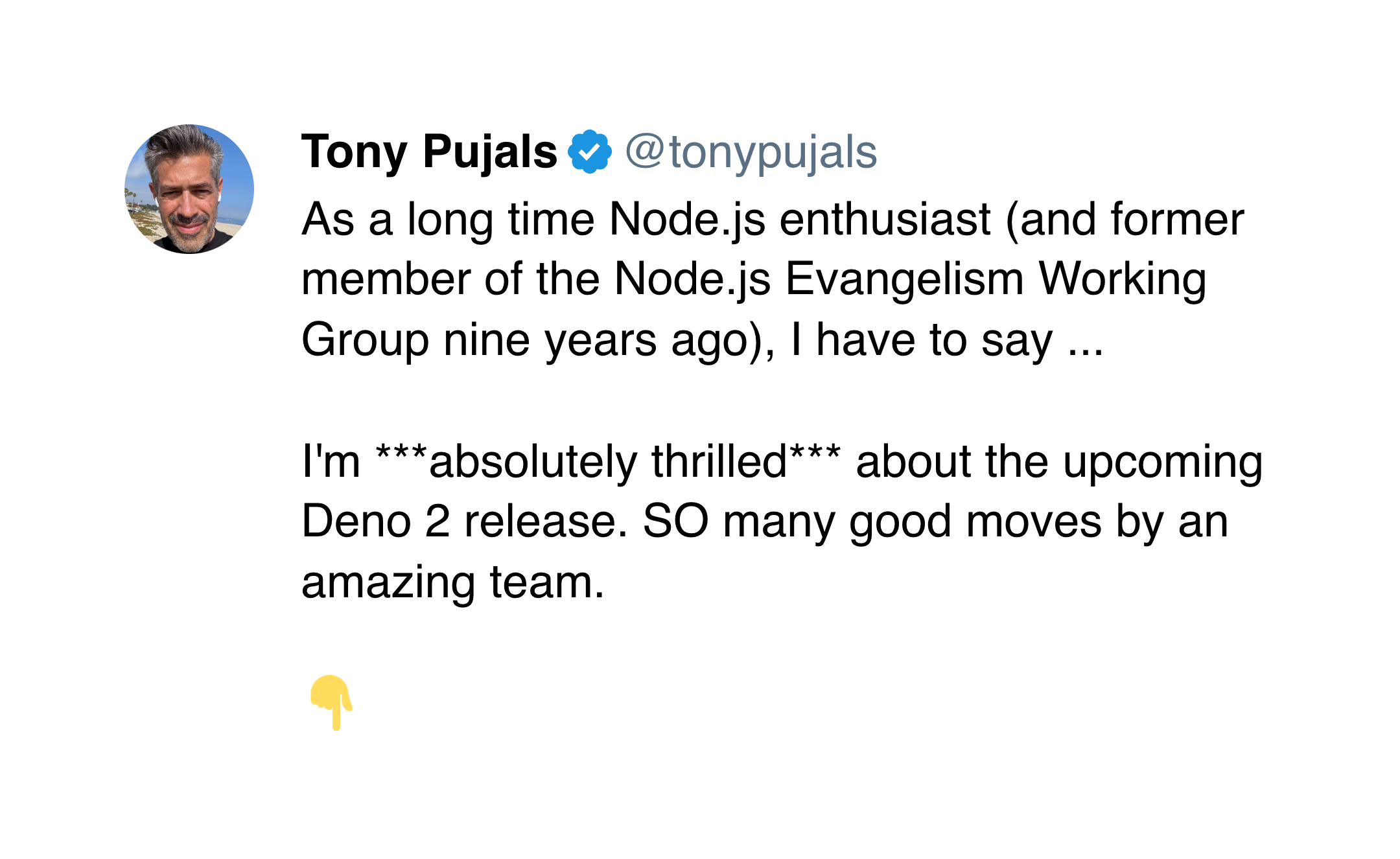Click "Node.js" right before "Evangelism"

pos(692,281)
